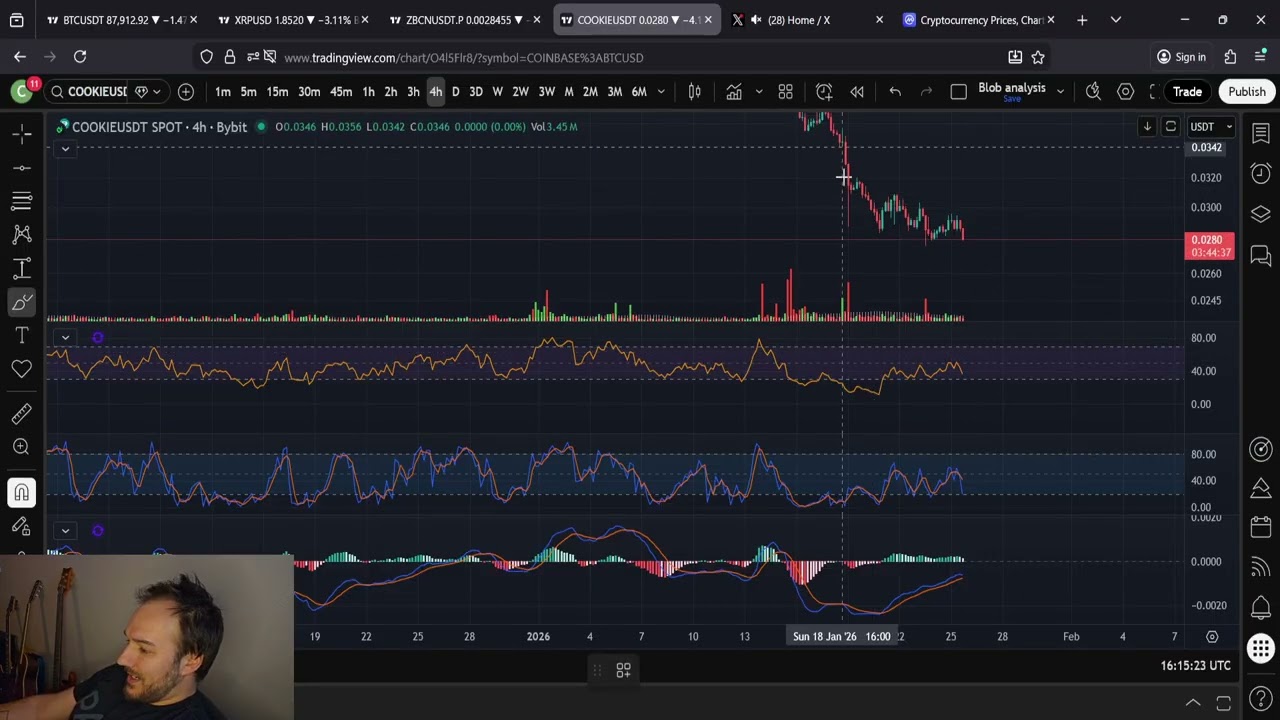Select the XABCD pattern tool

(22, 235)
